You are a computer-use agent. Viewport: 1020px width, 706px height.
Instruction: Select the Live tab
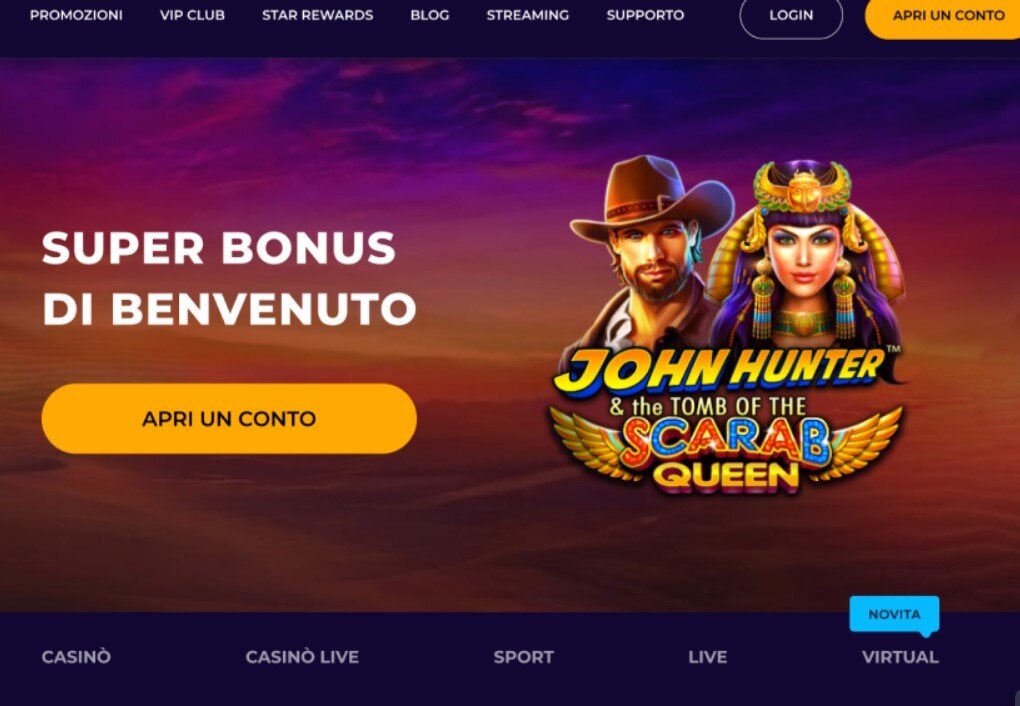coord(708,657)
